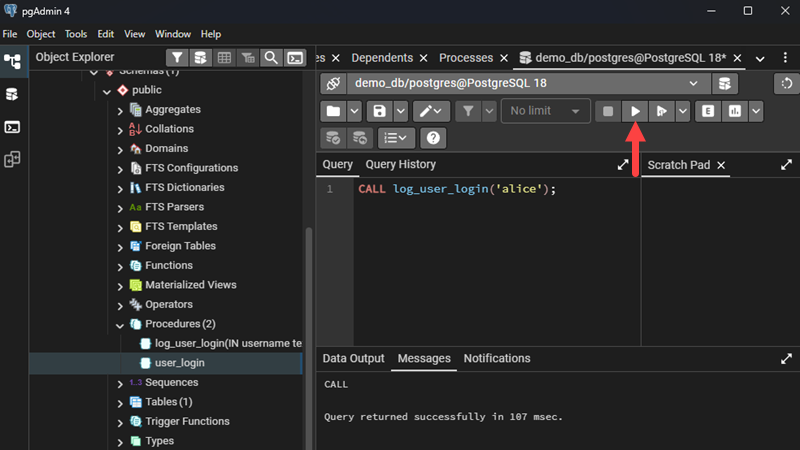Maximize the Scratch Pad panel
The image size is (800, 450).
click(x=786, y=165)
